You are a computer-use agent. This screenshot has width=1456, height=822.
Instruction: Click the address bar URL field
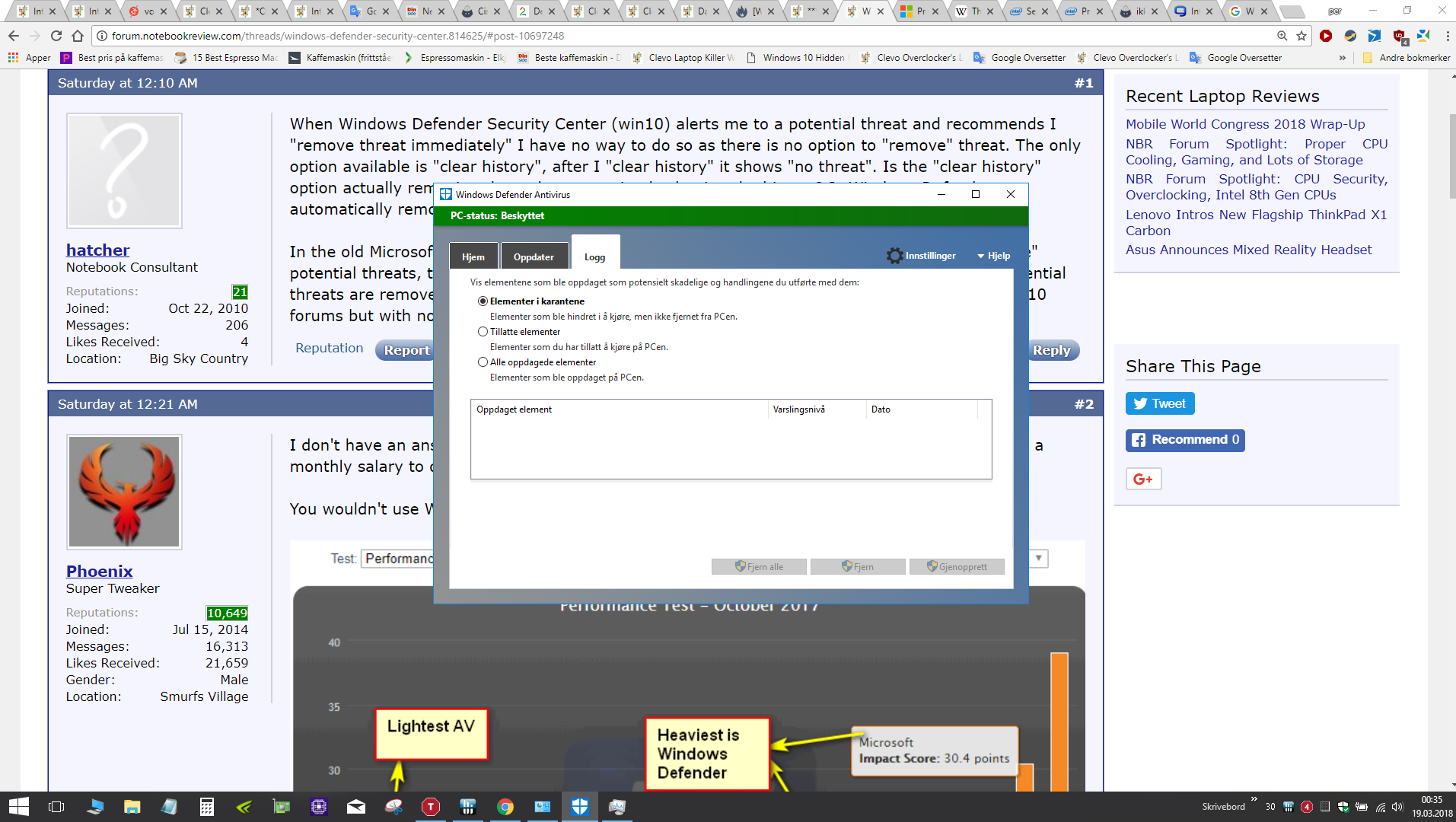click(x=685, y=36)
